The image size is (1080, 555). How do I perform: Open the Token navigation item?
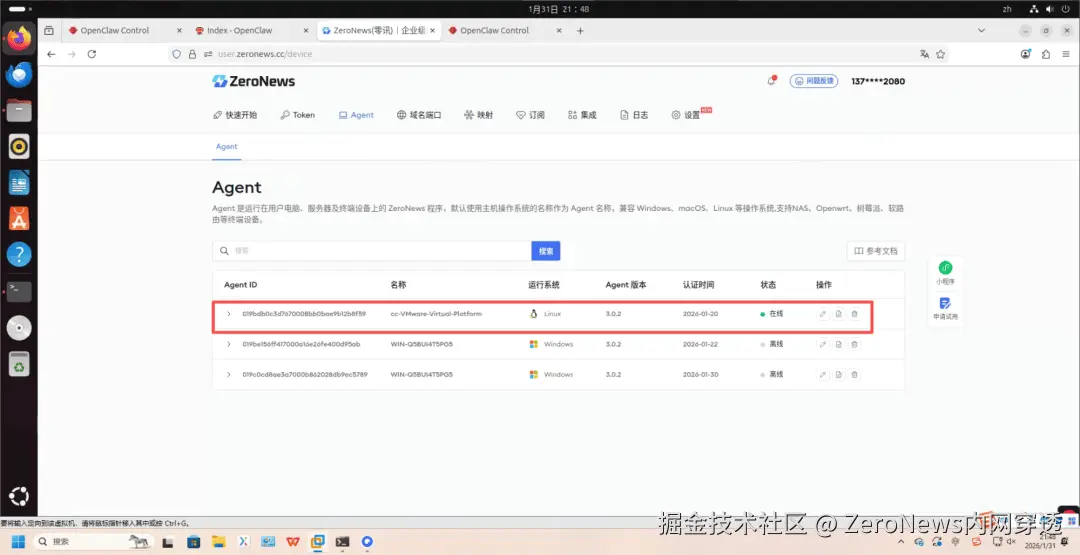click(x=298, y=115)
